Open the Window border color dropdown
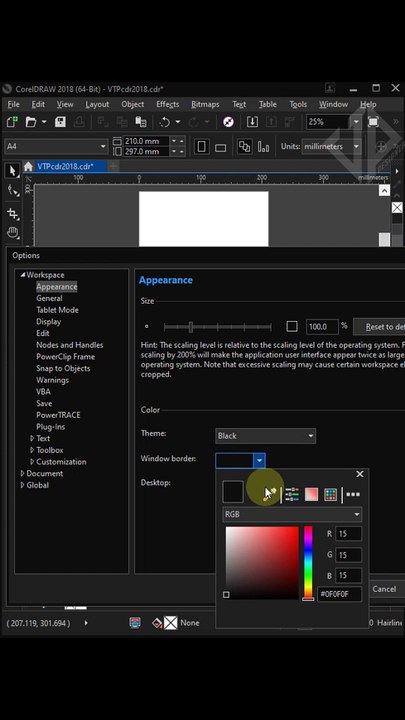The height and width of the screenshot is (720, 405). click(259, 460)
